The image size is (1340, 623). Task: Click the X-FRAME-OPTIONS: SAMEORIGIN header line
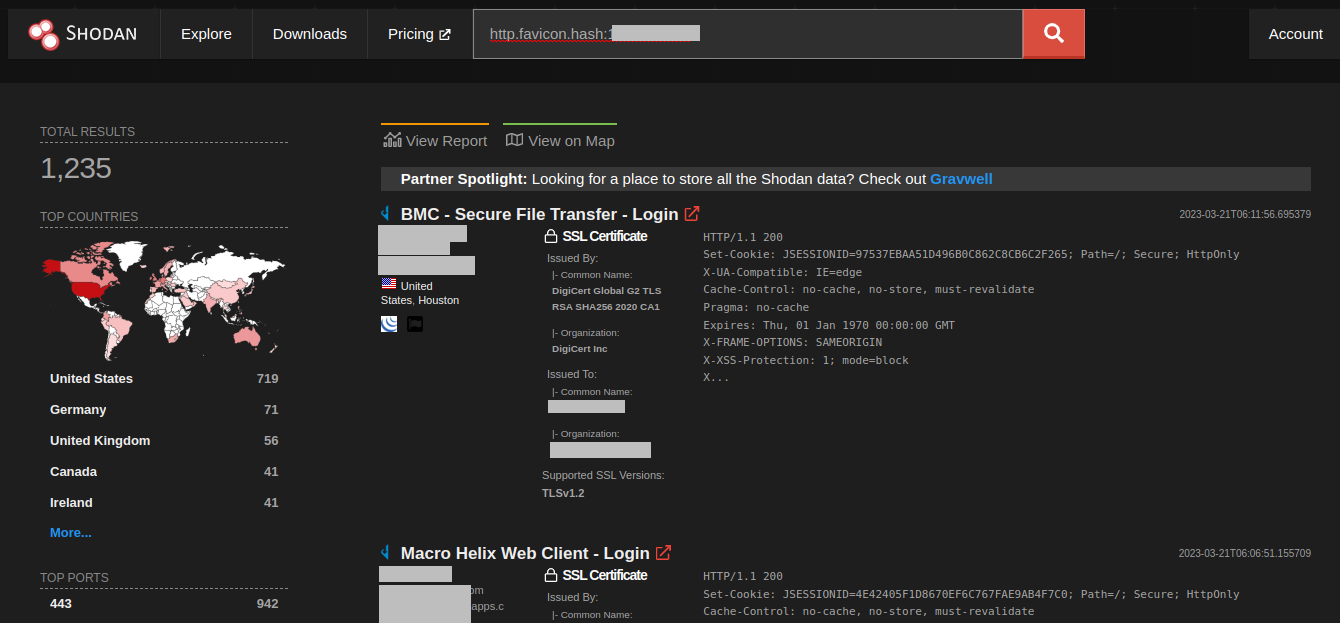tap(793, 342)
